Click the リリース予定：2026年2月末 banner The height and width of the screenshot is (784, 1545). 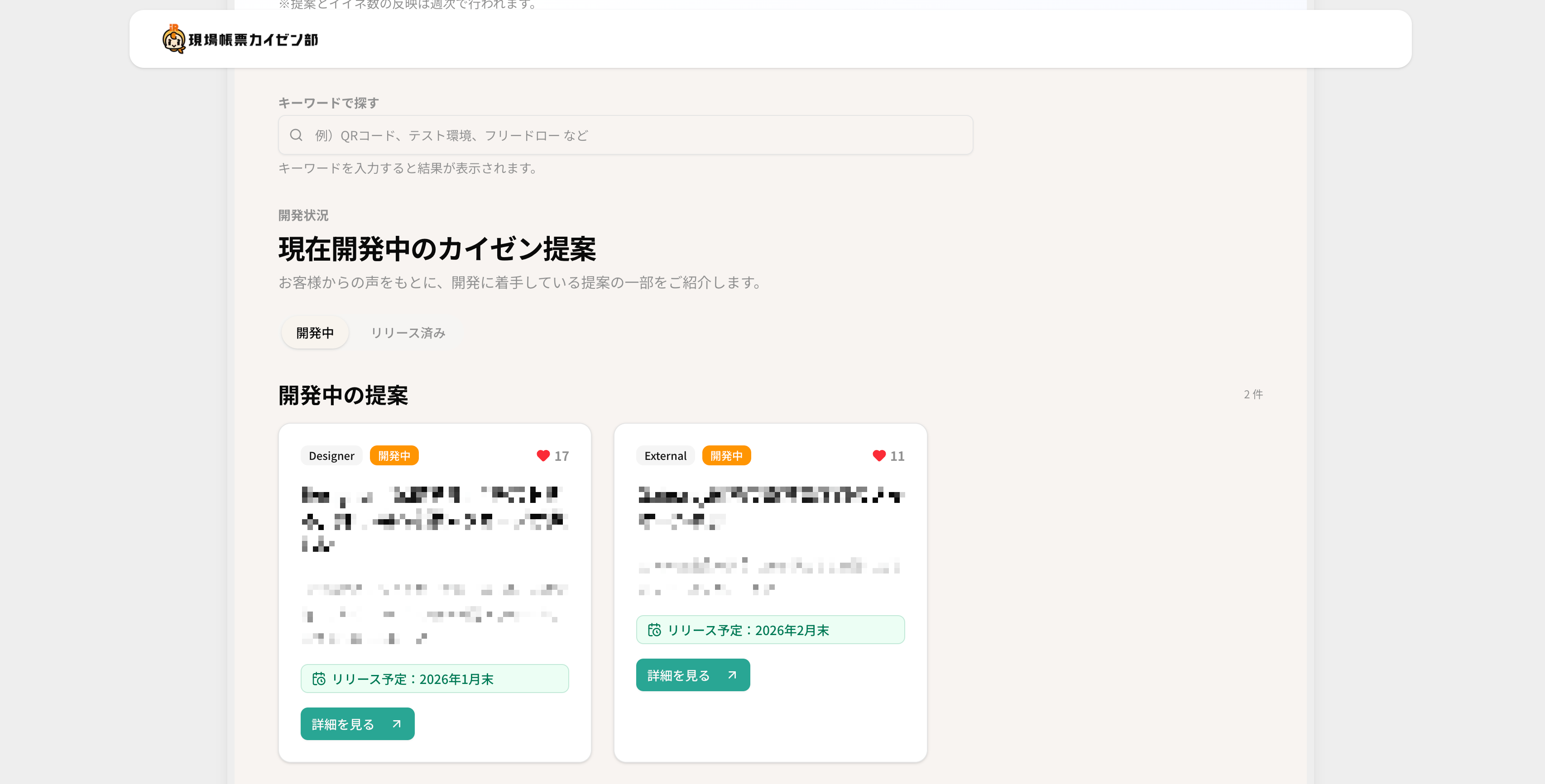pyautogui.click(x=770, y=630)
